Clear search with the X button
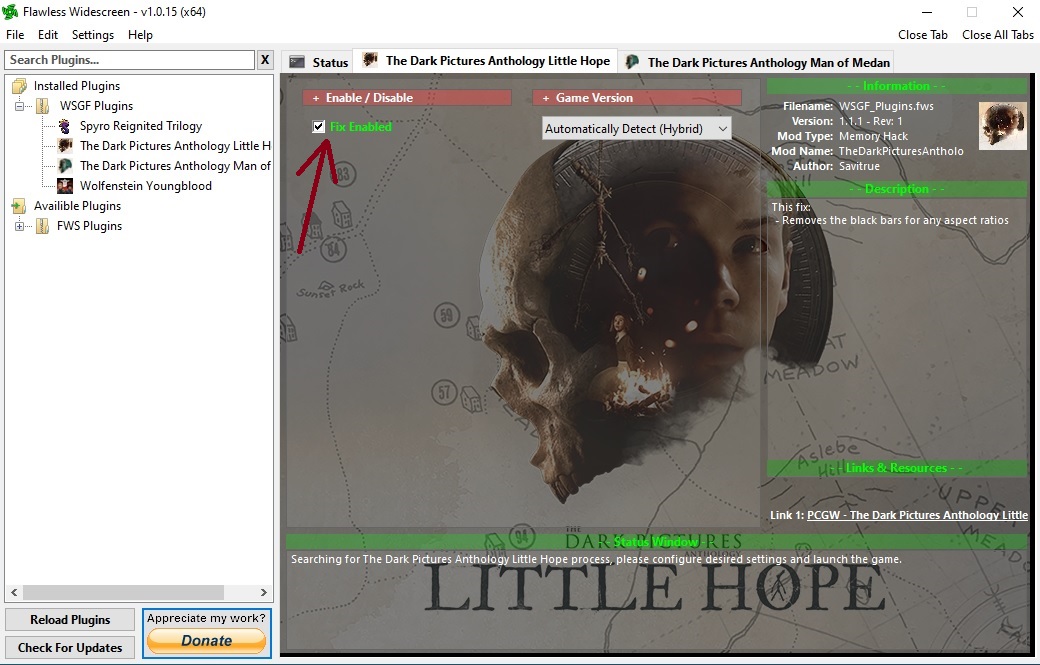 tap(265, 60)
